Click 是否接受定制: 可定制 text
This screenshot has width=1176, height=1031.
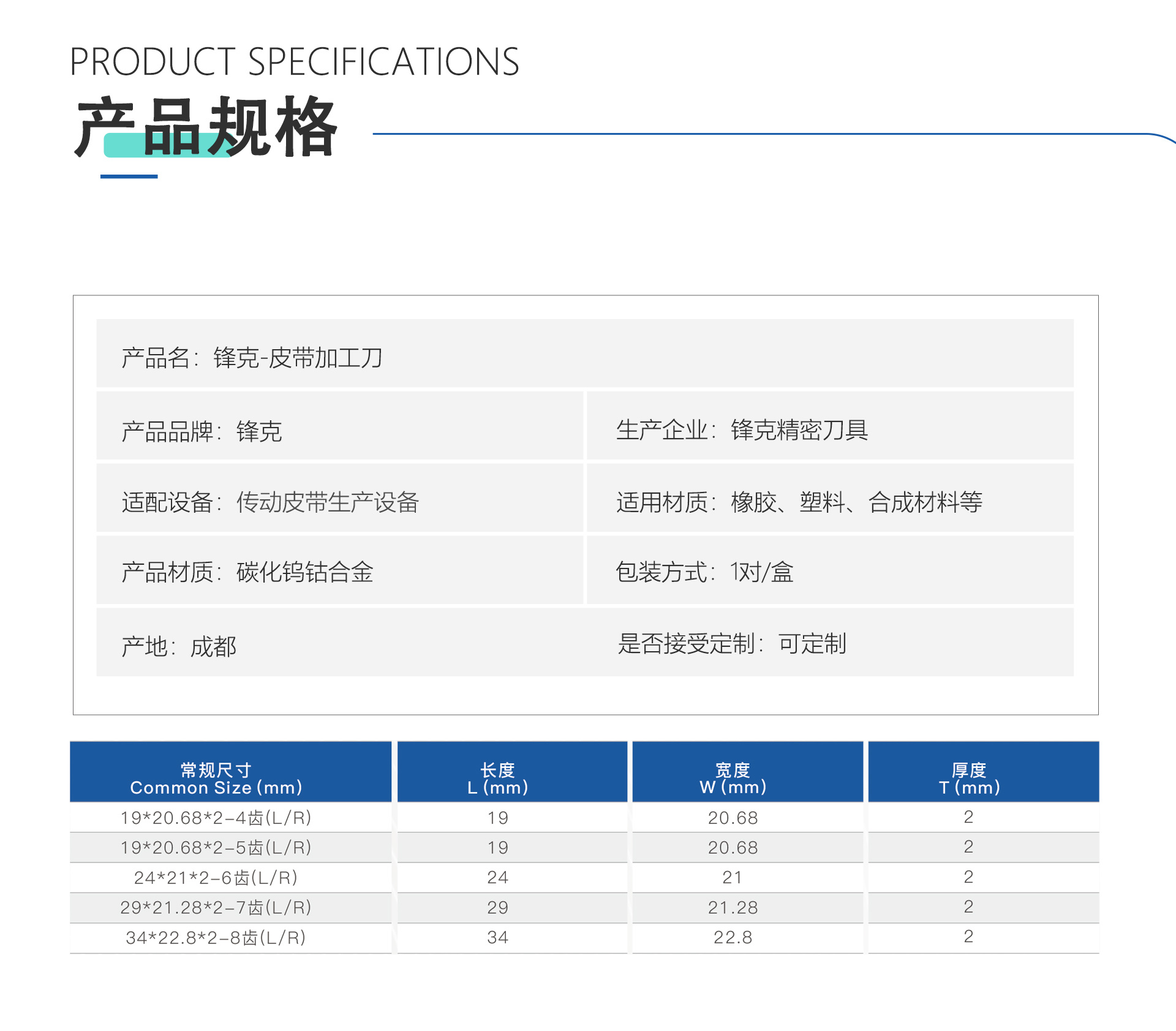point(732,644)
